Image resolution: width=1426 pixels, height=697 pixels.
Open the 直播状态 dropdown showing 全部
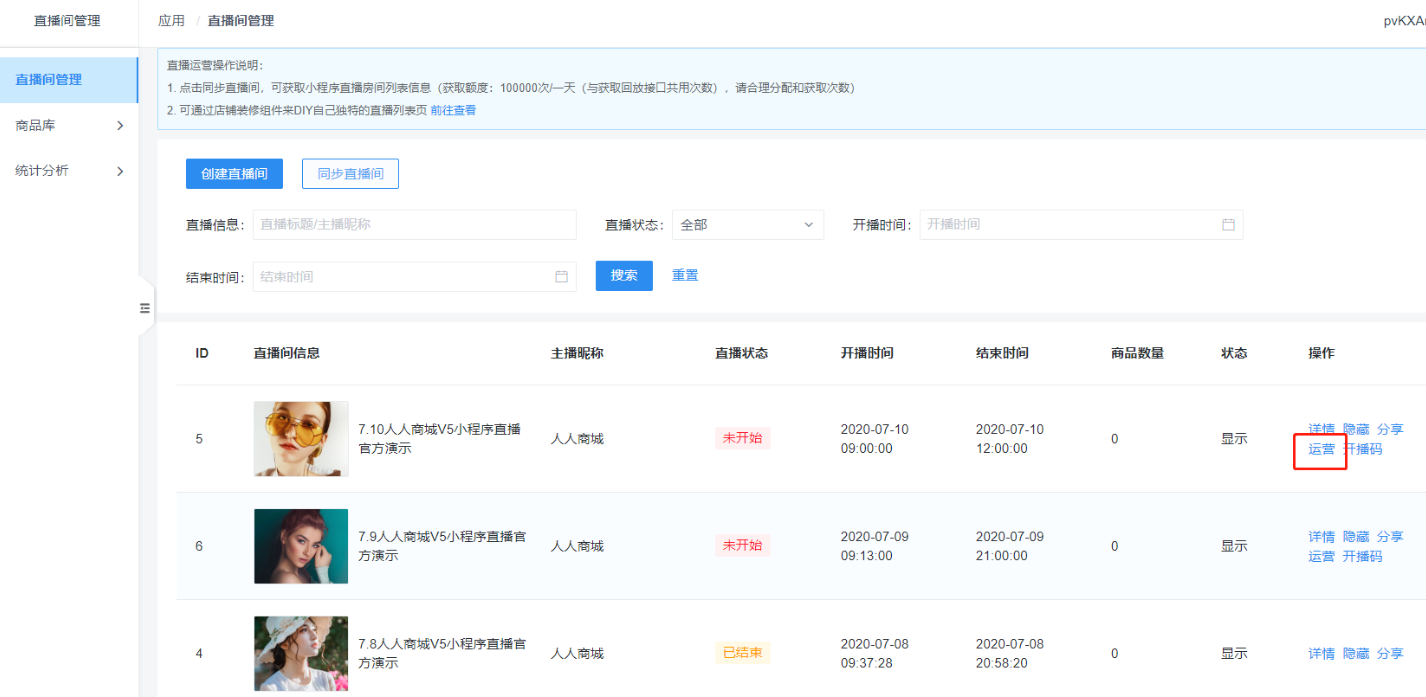(748, 225)
